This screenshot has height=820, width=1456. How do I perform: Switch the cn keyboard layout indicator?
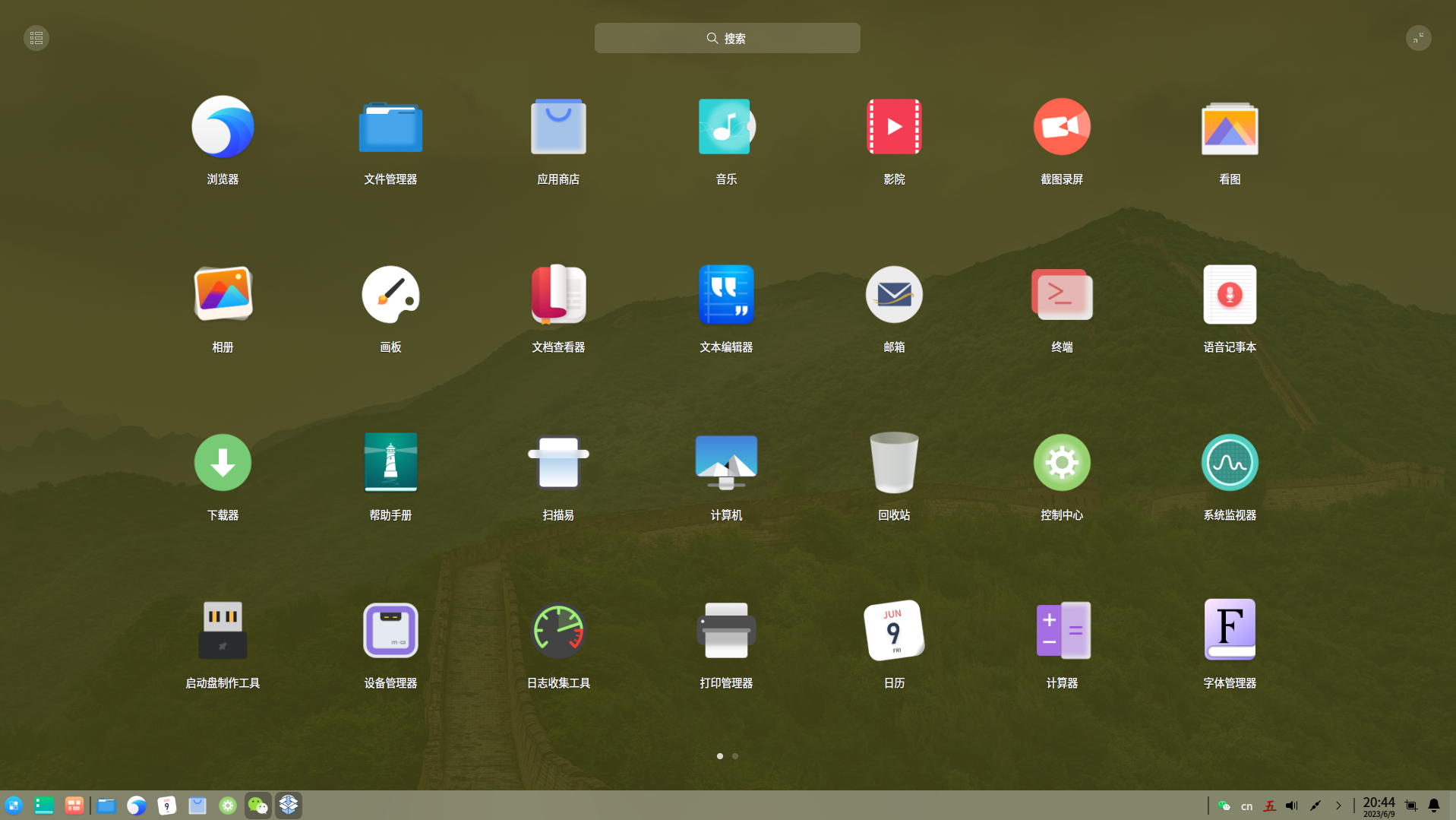pyautogui.click(x=1246, y=806)
